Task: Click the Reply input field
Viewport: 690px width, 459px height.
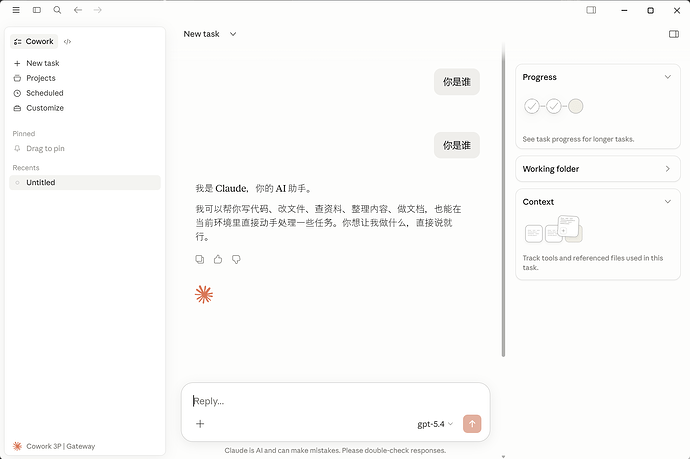Action: click(335, 401)
